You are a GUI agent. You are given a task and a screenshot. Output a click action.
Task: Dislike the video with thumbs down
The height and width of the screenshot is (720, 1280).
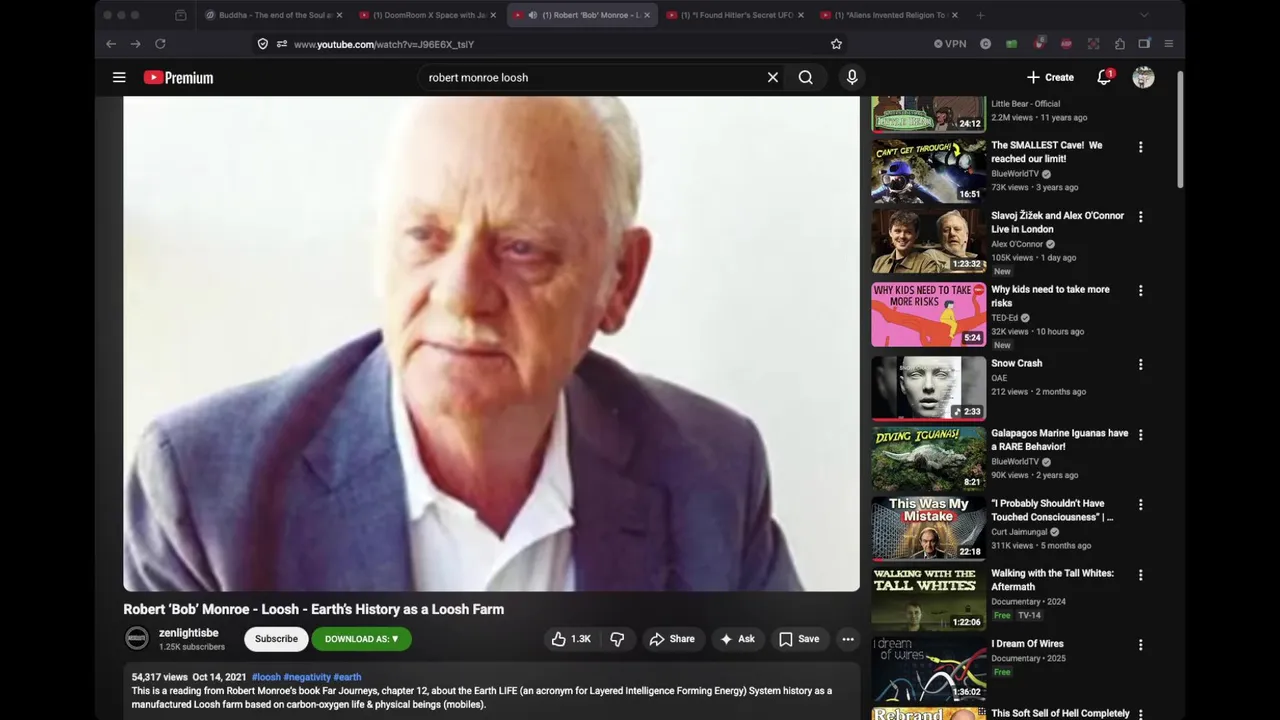[617, 639]
